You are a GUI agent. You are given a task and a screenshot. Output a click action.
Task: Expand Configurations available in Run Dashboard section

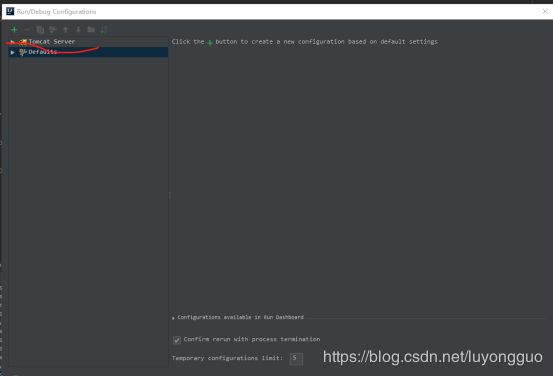point(173,318)
